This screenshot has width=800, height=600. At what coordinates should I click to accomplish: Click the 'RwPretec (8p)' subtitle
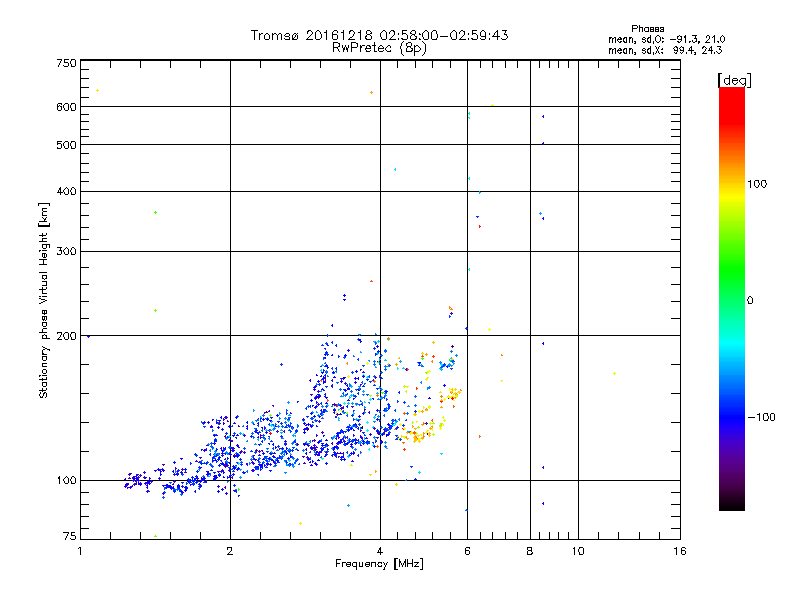tap(379, 48)
